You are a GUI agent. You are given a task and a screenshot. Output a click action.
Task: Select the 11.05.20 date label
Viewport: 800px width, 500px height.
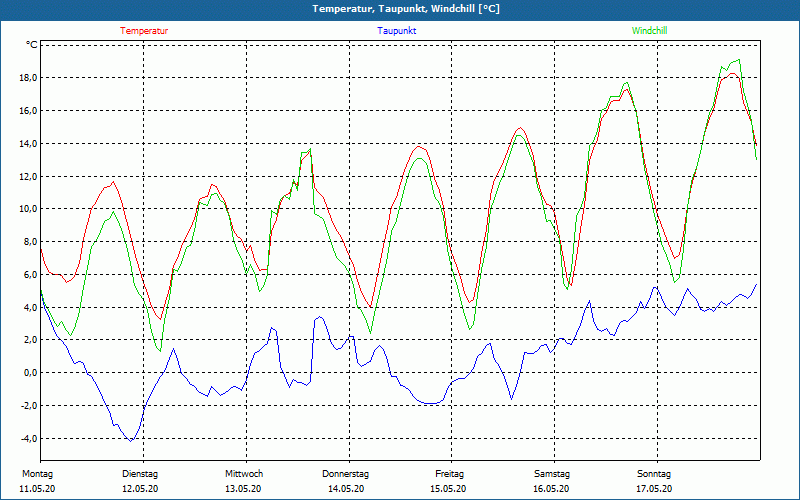[x=38, y=489]
